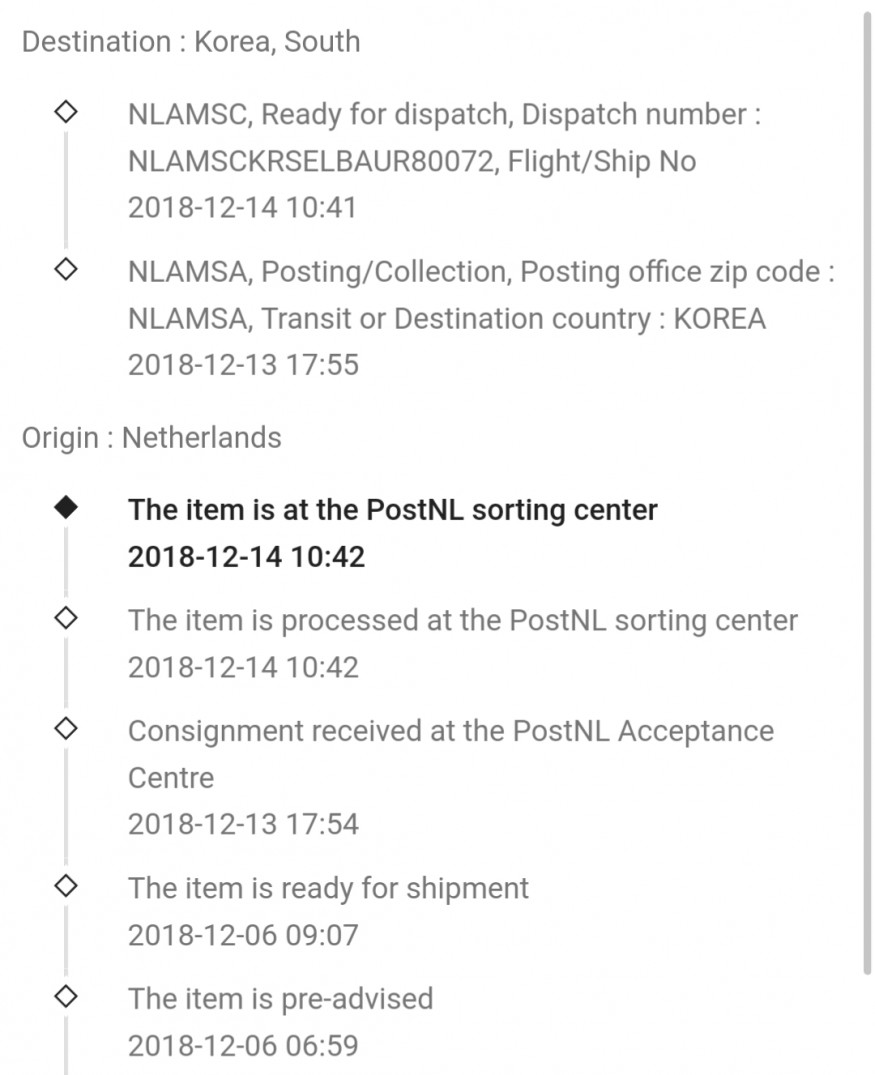Screen dimensions: 875x1075
Task: Click the 2018-12-06 06:59 timestamp
Action: [243, 1046]
